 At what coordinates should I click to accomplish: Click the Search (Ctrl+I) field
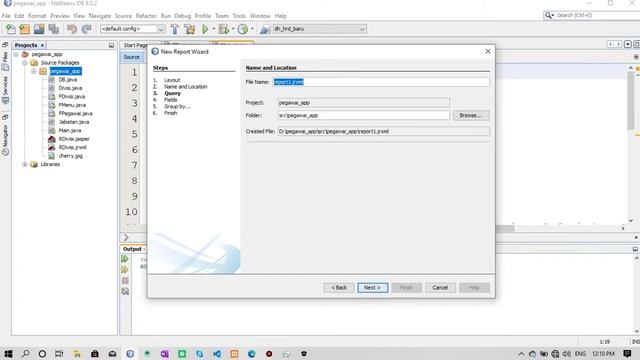click(x=596, y=15)
